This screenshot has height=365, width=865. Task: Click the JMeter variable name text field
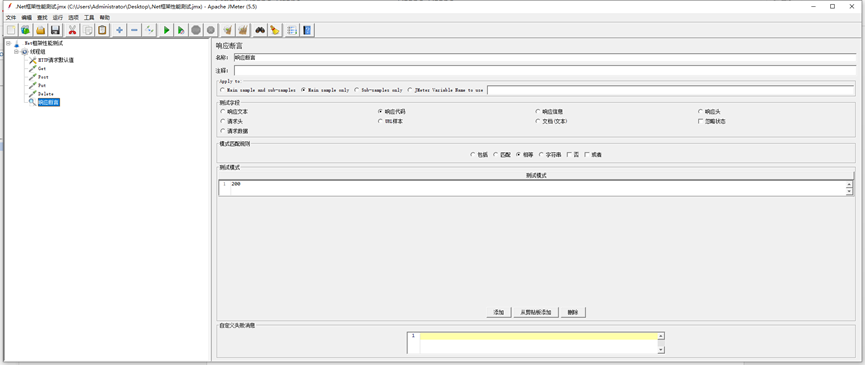pos(670,90)
